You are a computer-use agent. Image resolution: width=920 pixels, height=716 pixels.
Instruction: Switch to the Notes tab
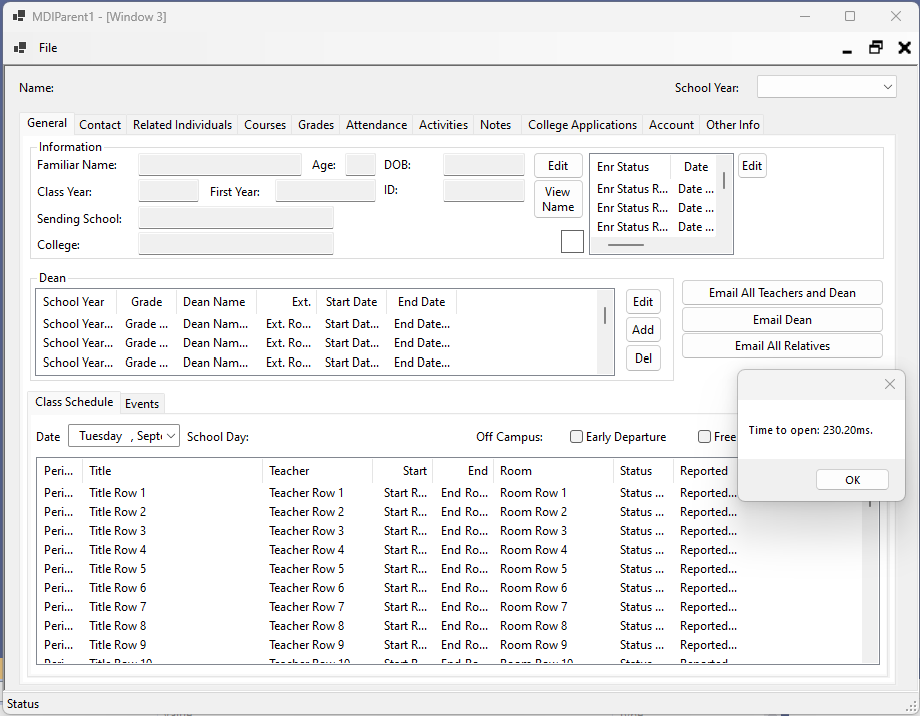pyautogui.click(x=495, y=124)
